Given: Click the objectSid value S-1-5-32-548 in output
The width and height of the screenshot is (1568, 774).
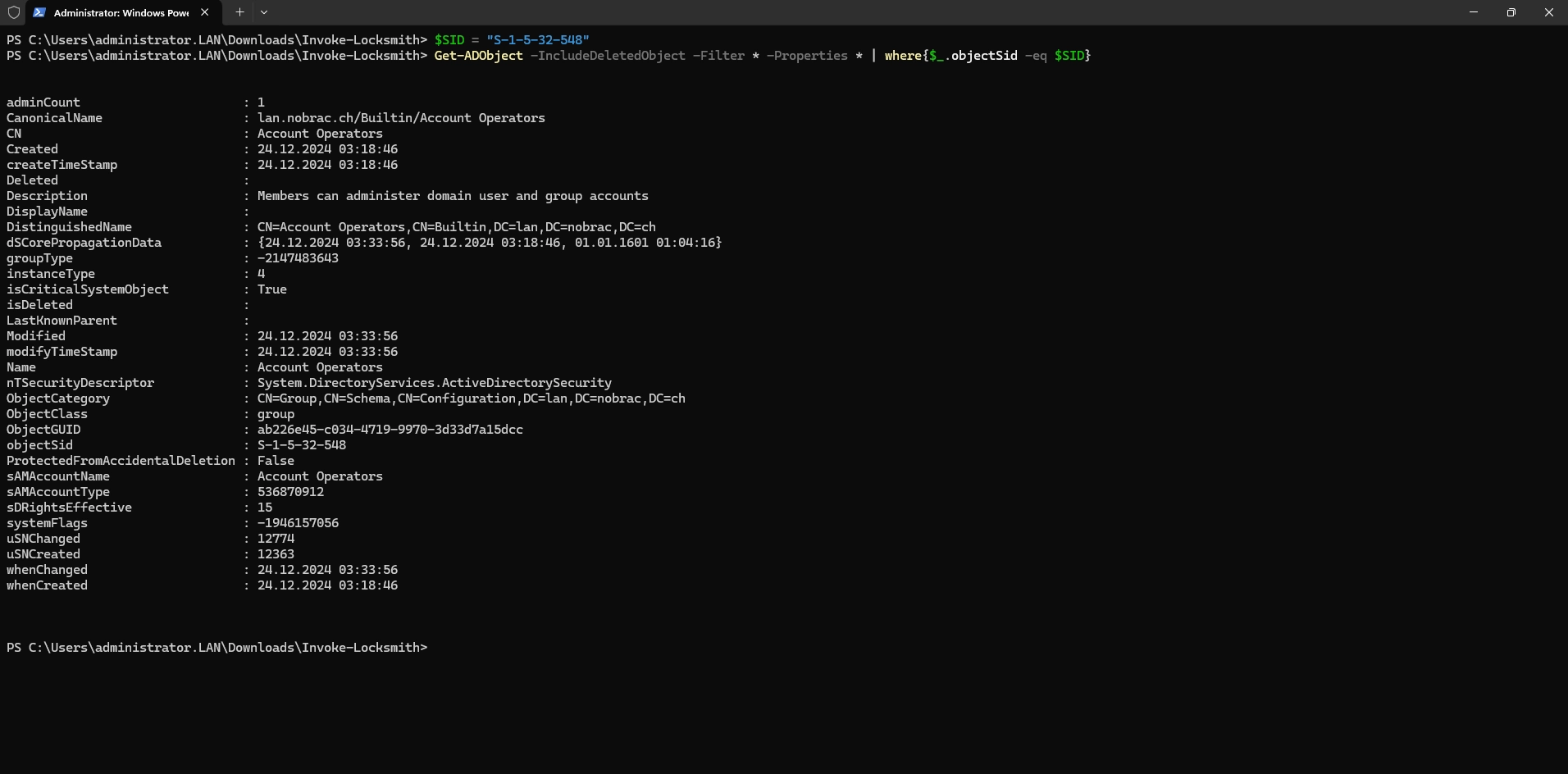Looking at the screenshot, I should click(302, 445).
